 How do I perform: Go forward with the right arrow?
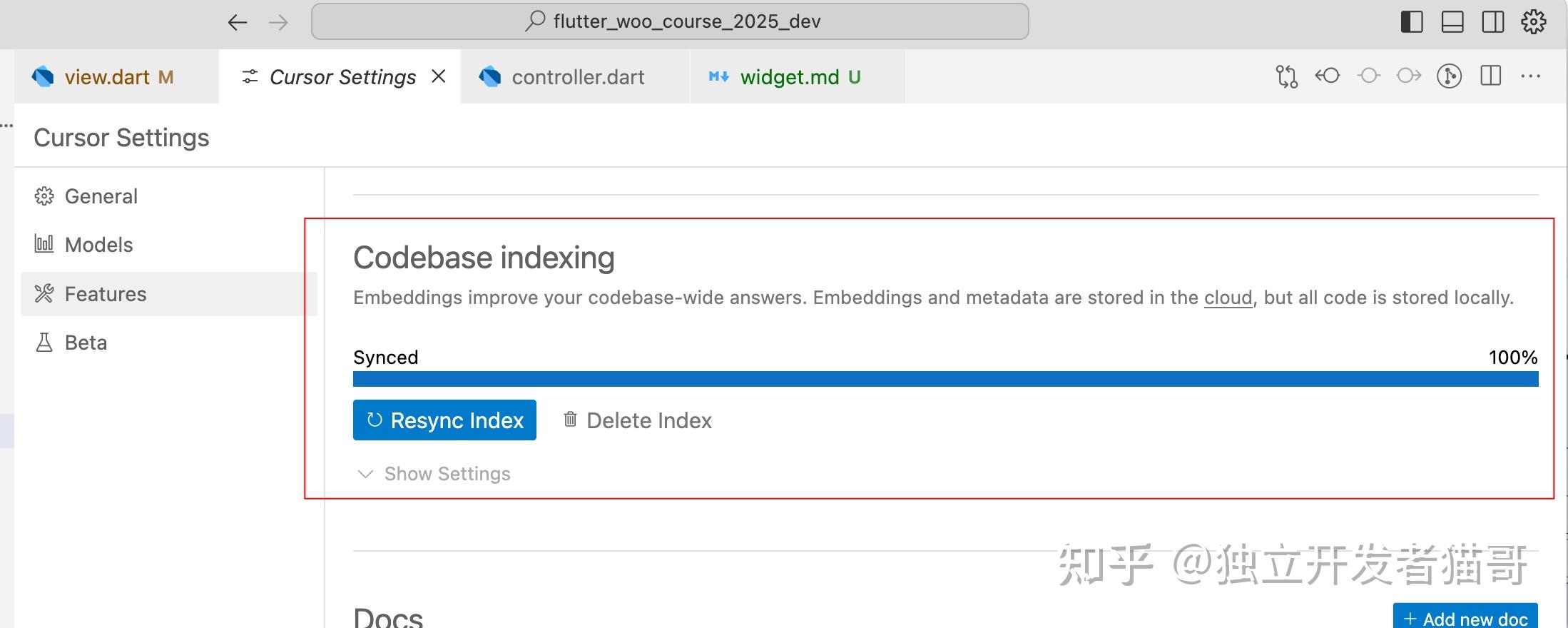point(278,22)
